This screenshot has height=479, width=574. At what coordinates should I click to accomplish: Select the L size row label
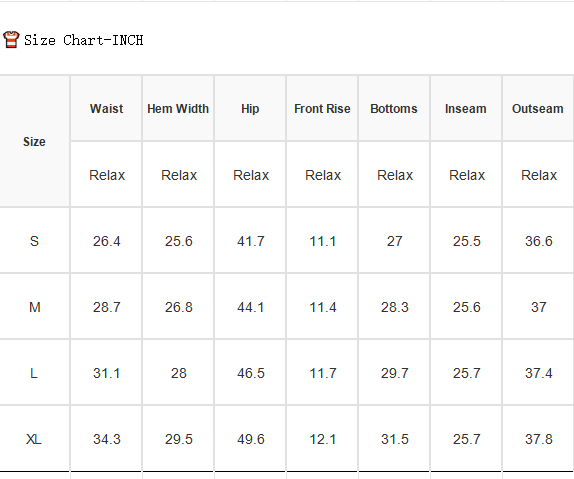pyautogui.click(x=34, y=373)
